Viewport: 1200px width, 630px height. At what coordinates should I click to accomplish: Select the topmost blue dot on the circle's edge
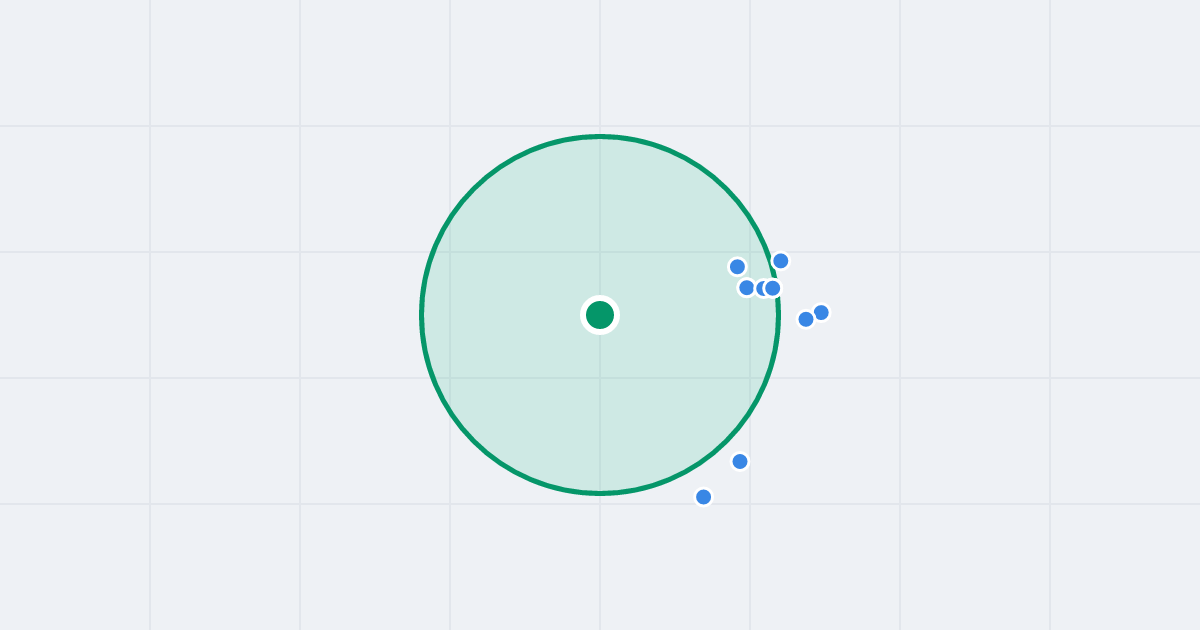(781, 261)
